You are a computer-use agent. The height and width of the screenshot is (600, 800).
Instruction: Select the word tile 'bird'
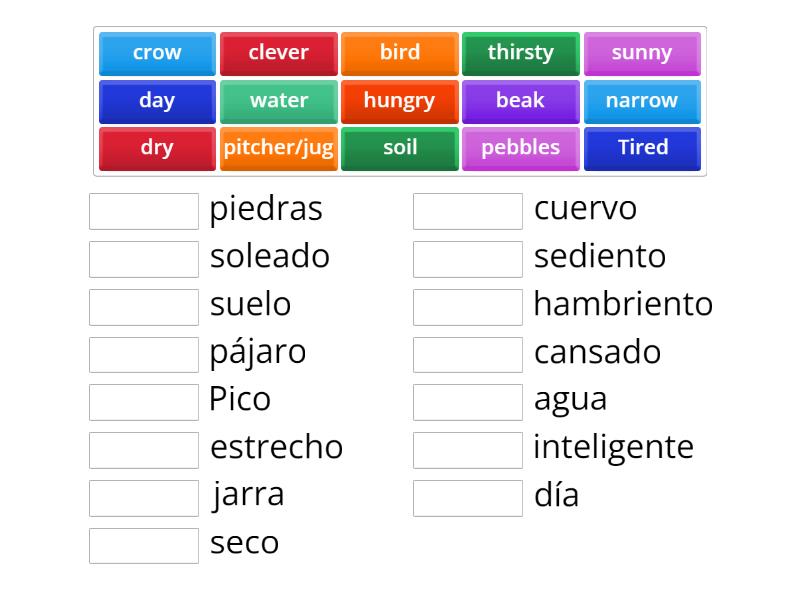(400, 53)
